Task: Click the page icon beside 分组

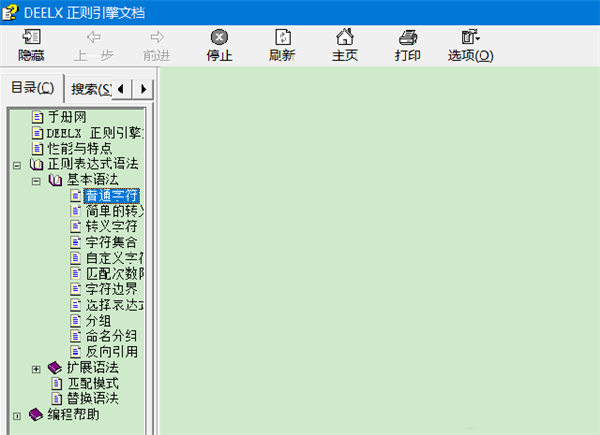Action: [x=76, y=321]
